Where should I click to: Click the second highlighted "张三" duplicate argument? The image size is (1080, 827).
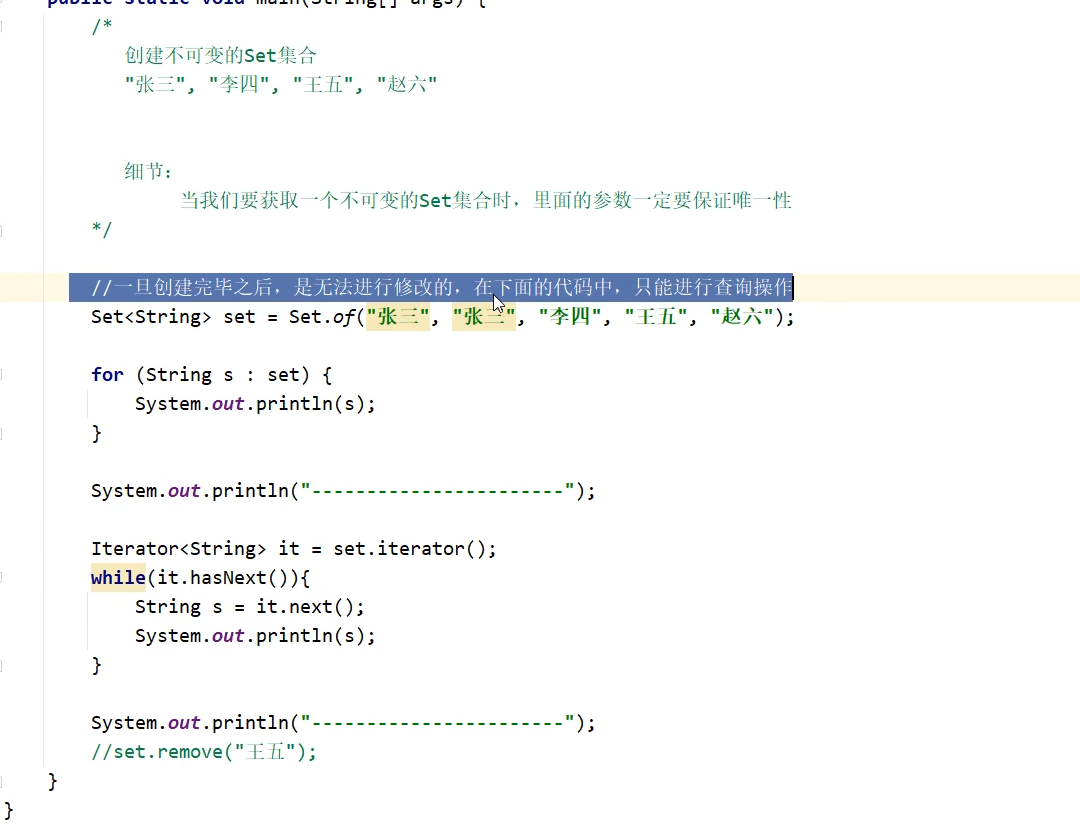point(484,317)
